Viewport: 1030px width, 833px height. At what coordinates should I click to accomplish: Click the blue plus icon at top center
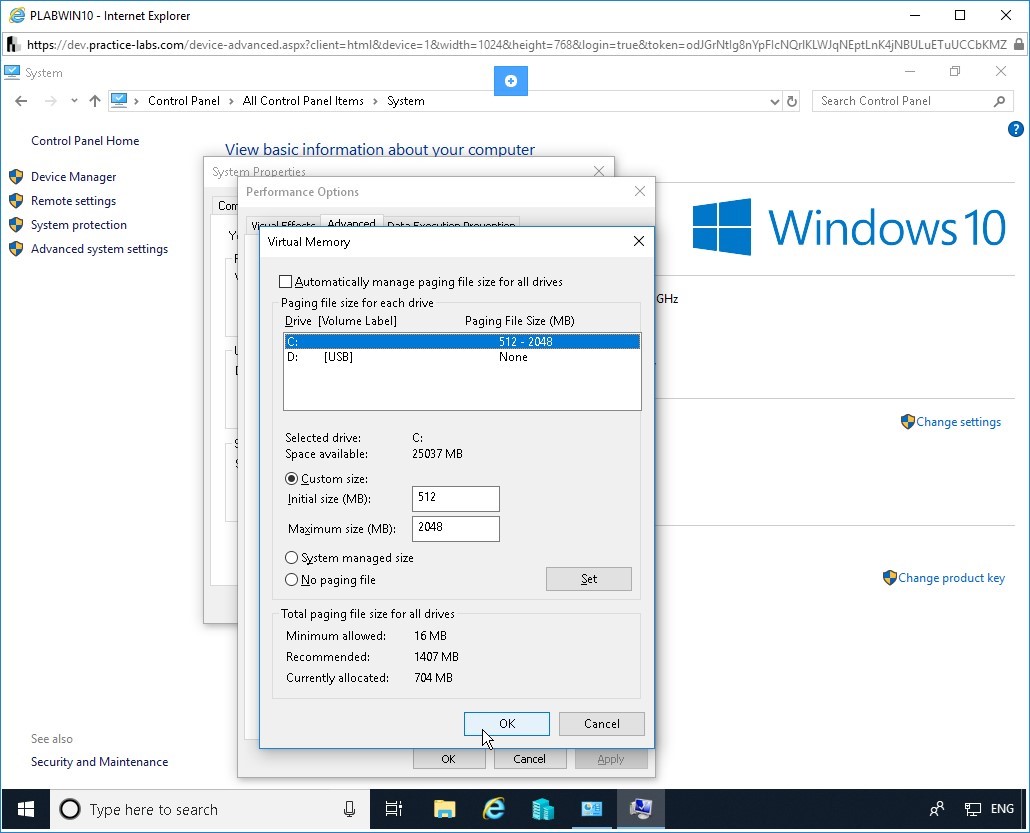tap(510, 81)
